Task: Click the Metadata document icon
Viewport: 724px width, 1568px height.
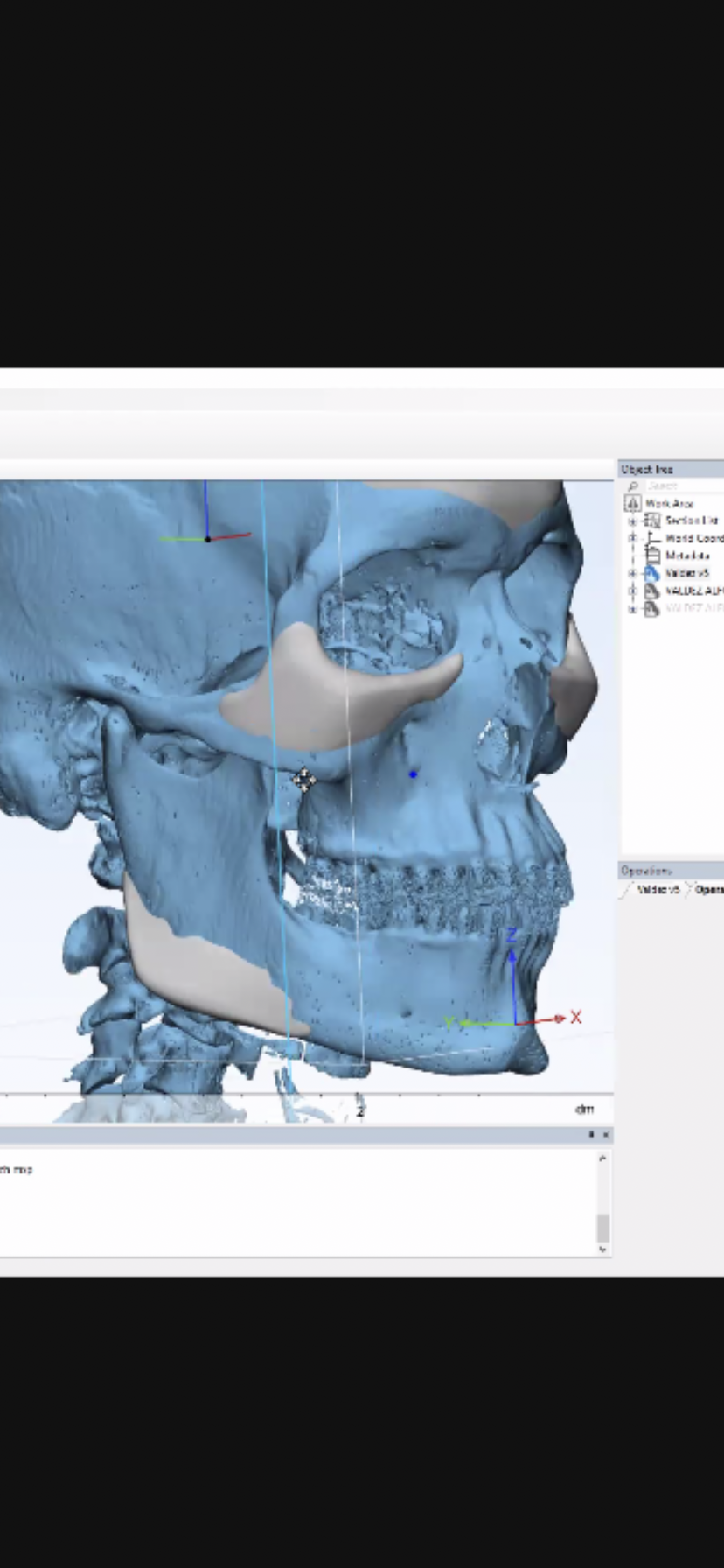Action: [651, 556]
